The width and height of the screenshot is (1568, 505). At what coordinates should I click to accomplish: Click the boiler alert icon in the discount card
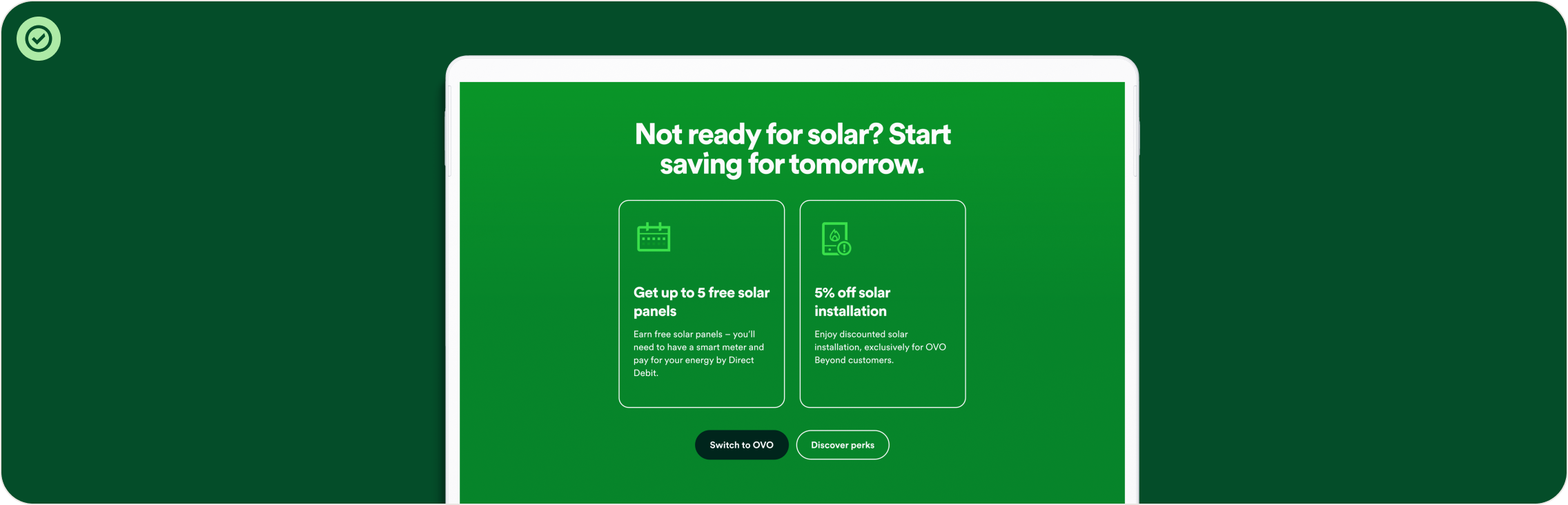coord(836,239)
